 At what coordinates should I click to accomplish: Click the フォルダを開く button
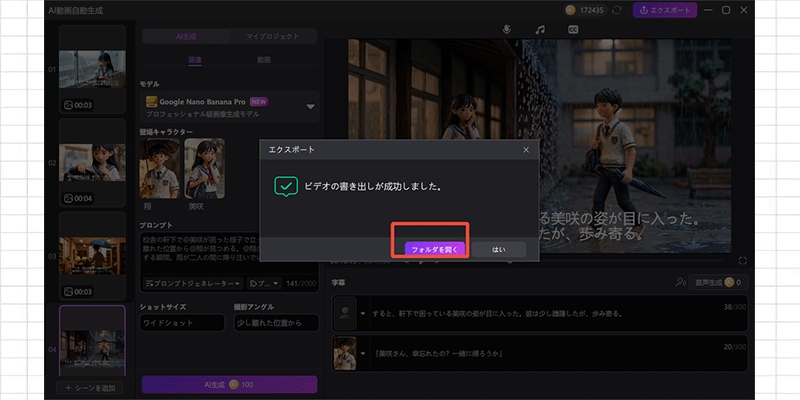(x=435, y=249)
